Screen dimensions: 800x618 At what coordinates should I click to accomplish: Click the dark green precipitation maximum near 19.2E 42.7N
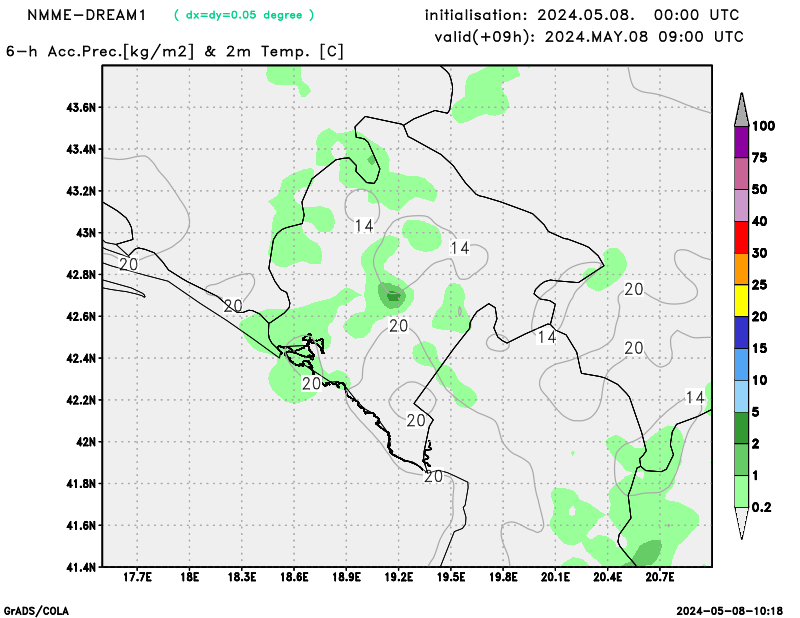(x=392, y=296)
